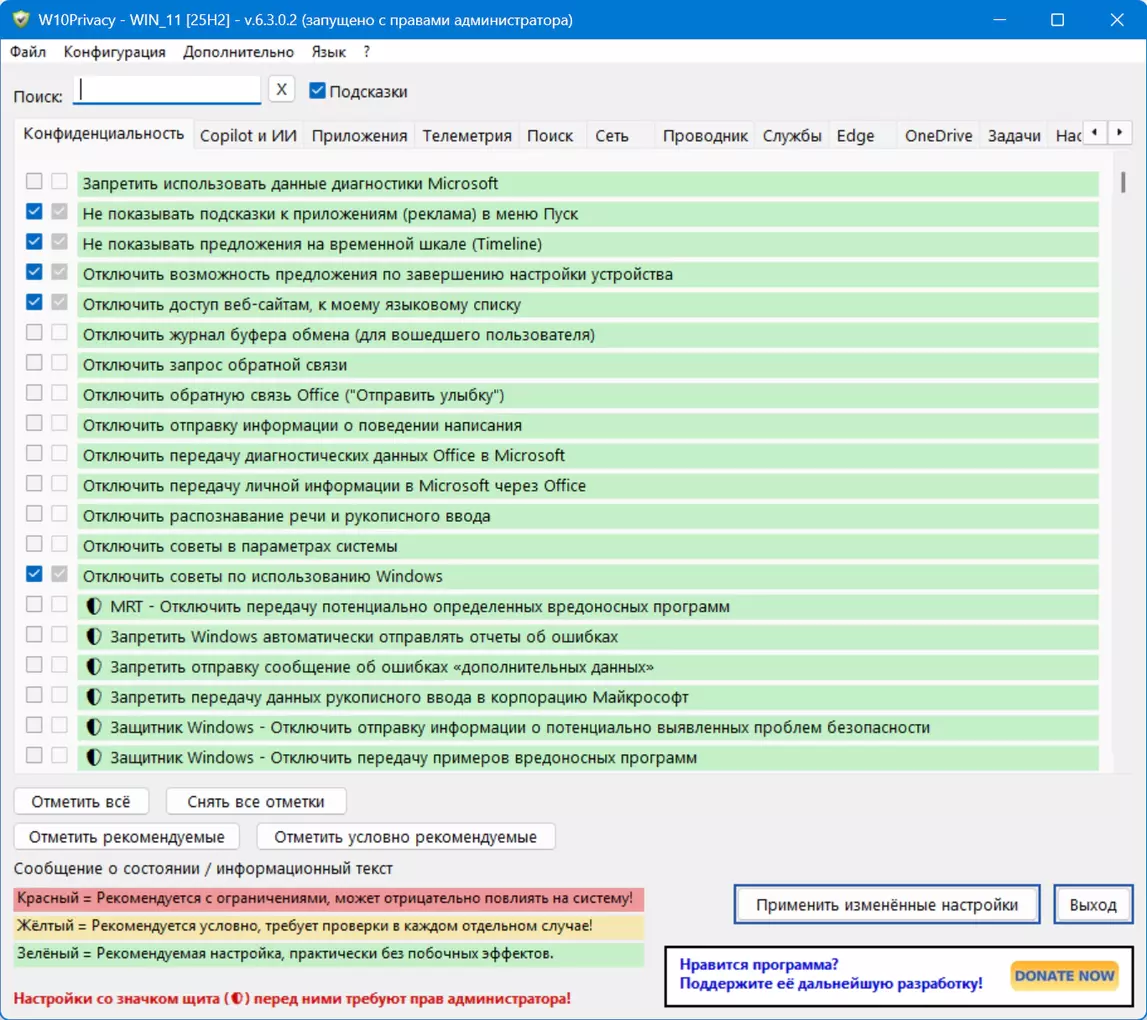Toggle the Подсказки checkbox
The image size is (1147, 1020).
[x=317, y=91]
